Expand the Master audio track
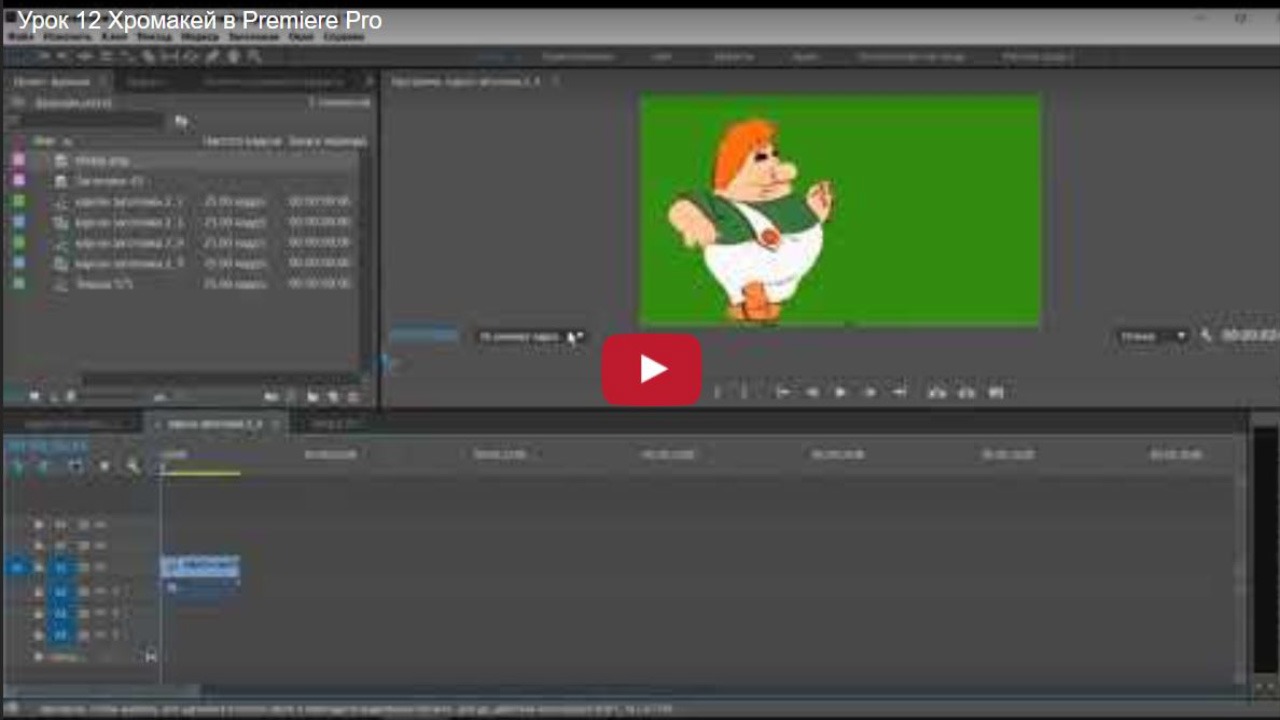The width and height of the screenshot is (1280, 720). click(38, 657)
